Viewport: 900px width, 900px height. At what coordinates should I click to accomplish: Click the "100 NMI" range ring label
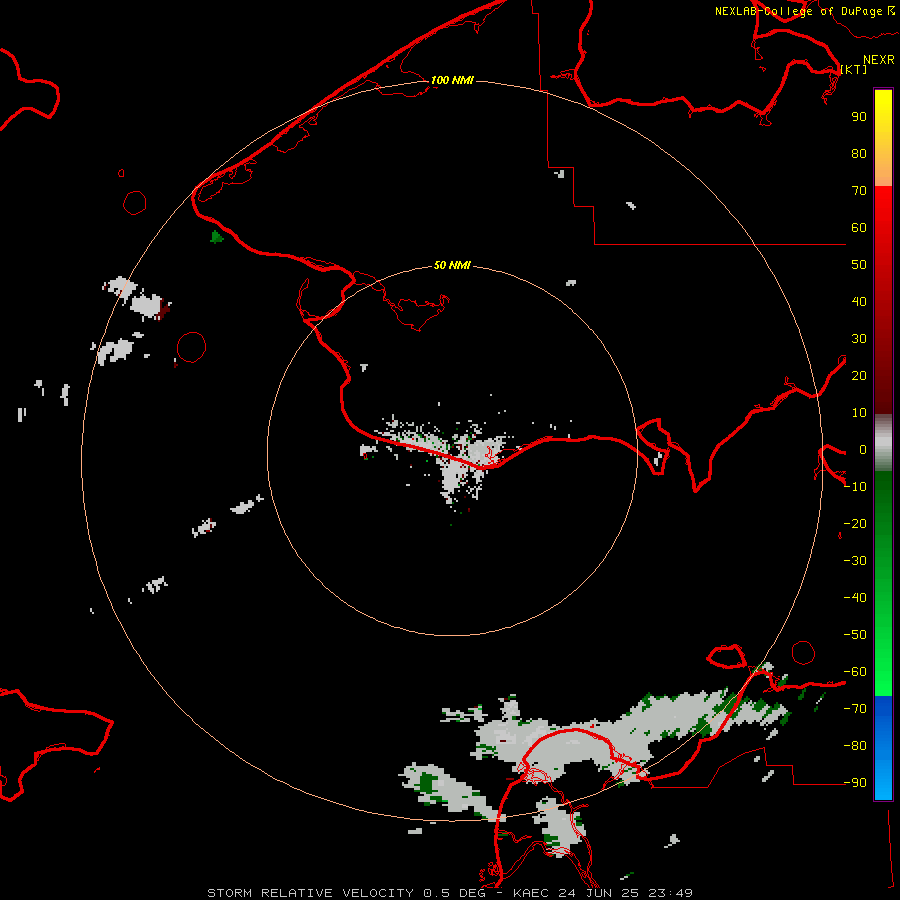point(452,80)
